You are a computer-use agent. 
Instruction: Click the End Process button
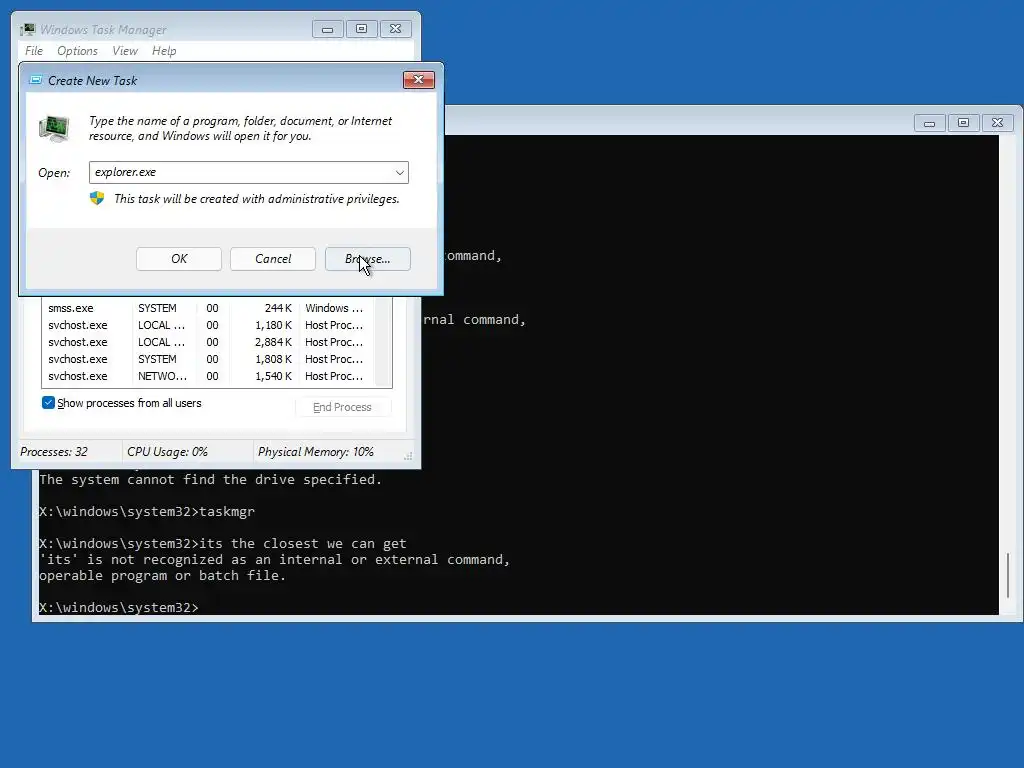tap(342, 407)
